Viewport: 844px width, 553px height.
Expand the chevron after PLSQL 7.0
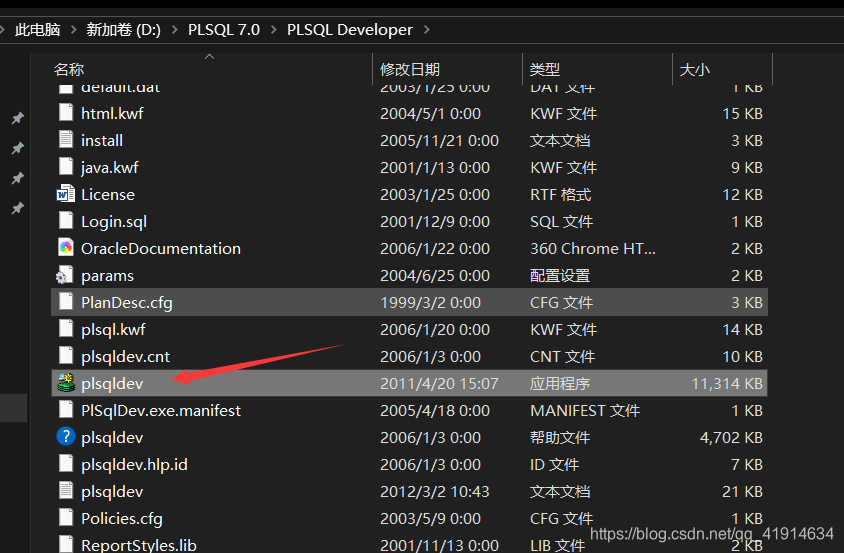[273, 30]
